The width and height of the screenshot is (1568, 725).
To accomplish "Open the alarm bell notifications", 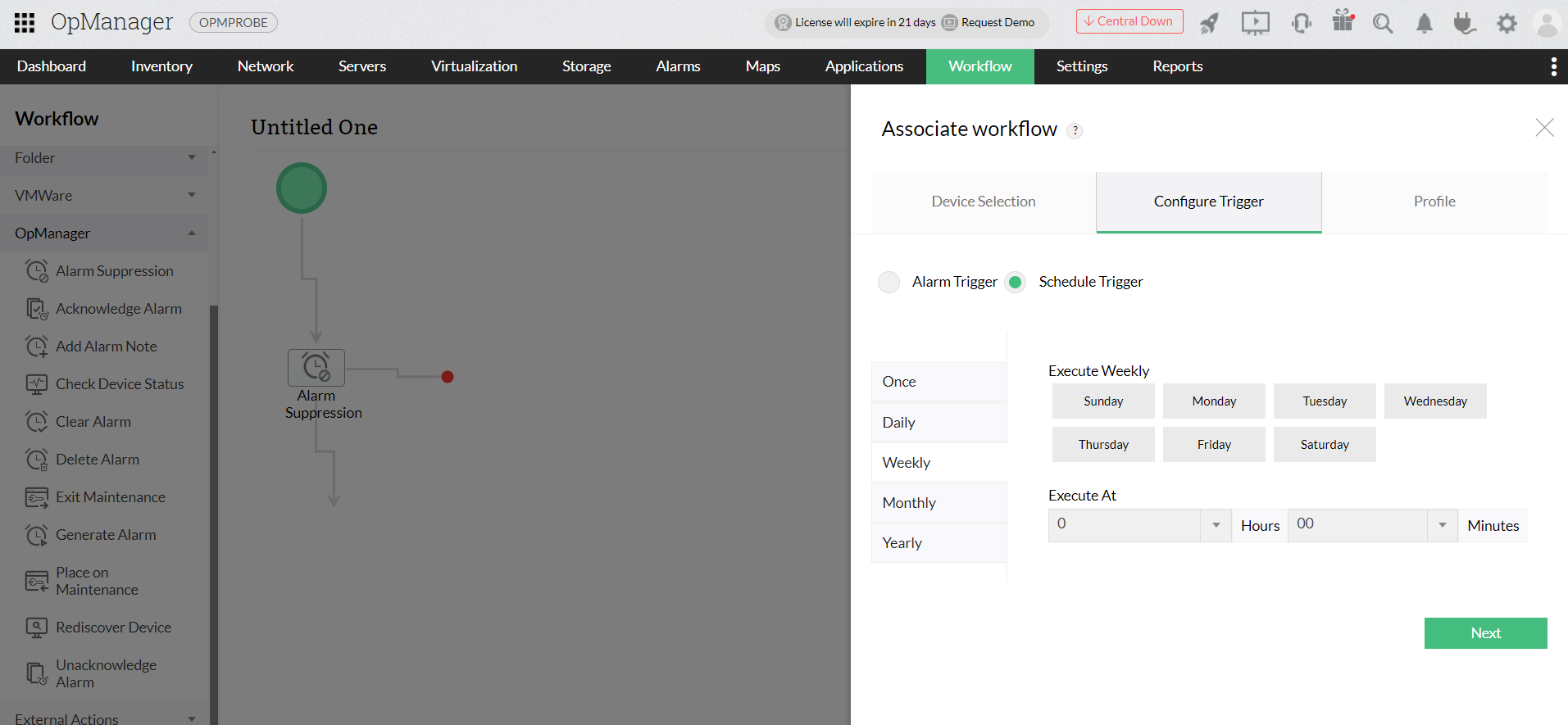I will 1425,23.
